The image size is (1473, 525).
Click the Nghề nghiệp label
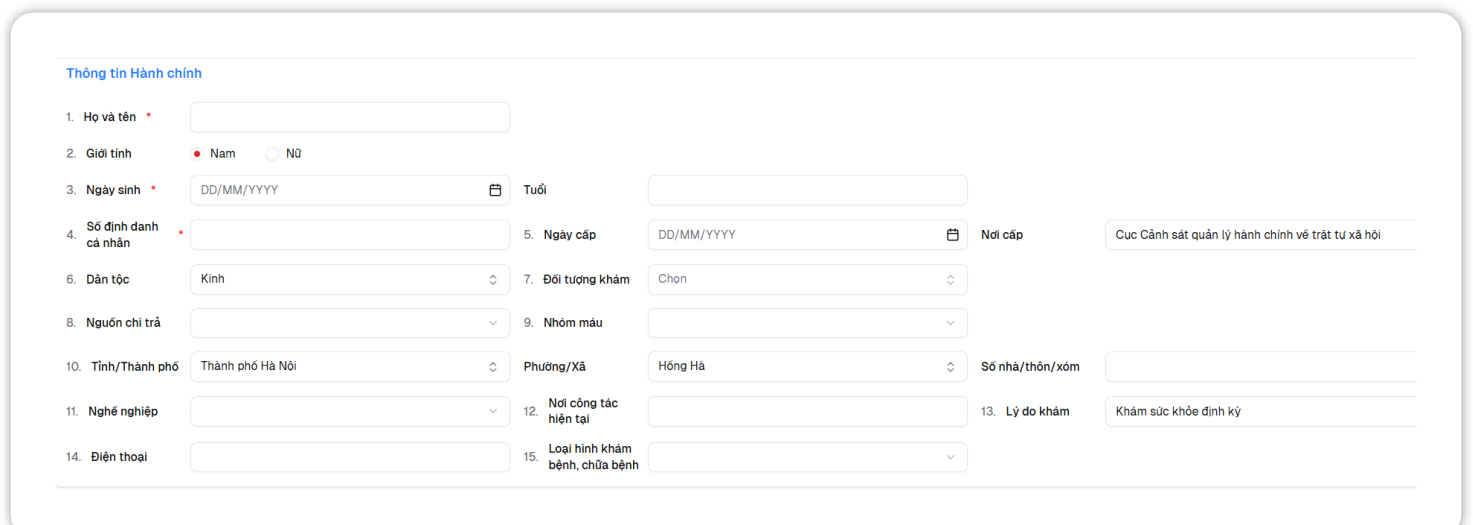pos(122,411)
